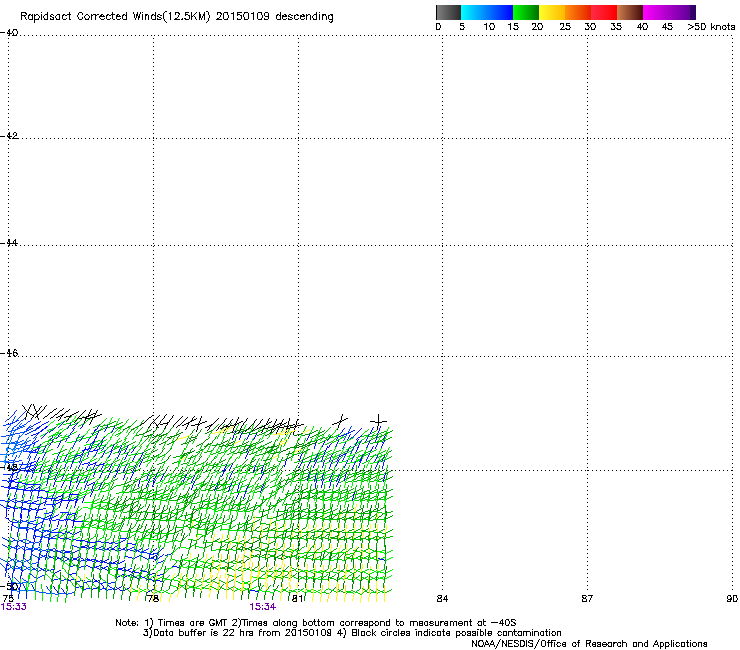740x650 pixels.
Task: Click the purple '15:33' time label
Action: [x=14, y=607]
